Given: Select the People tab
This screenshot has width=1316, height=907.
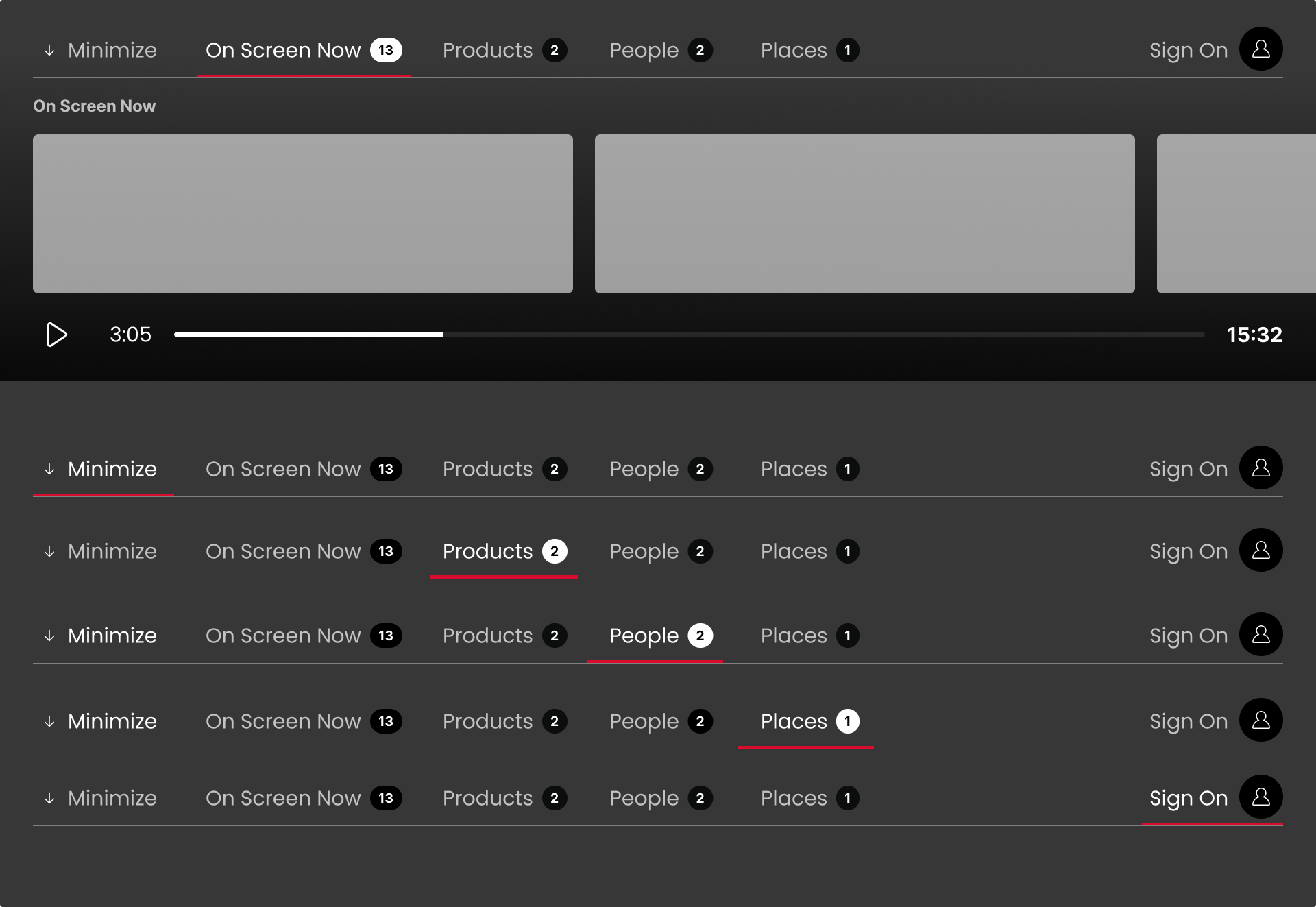Looking at the screenshot, I should (644, 49).
